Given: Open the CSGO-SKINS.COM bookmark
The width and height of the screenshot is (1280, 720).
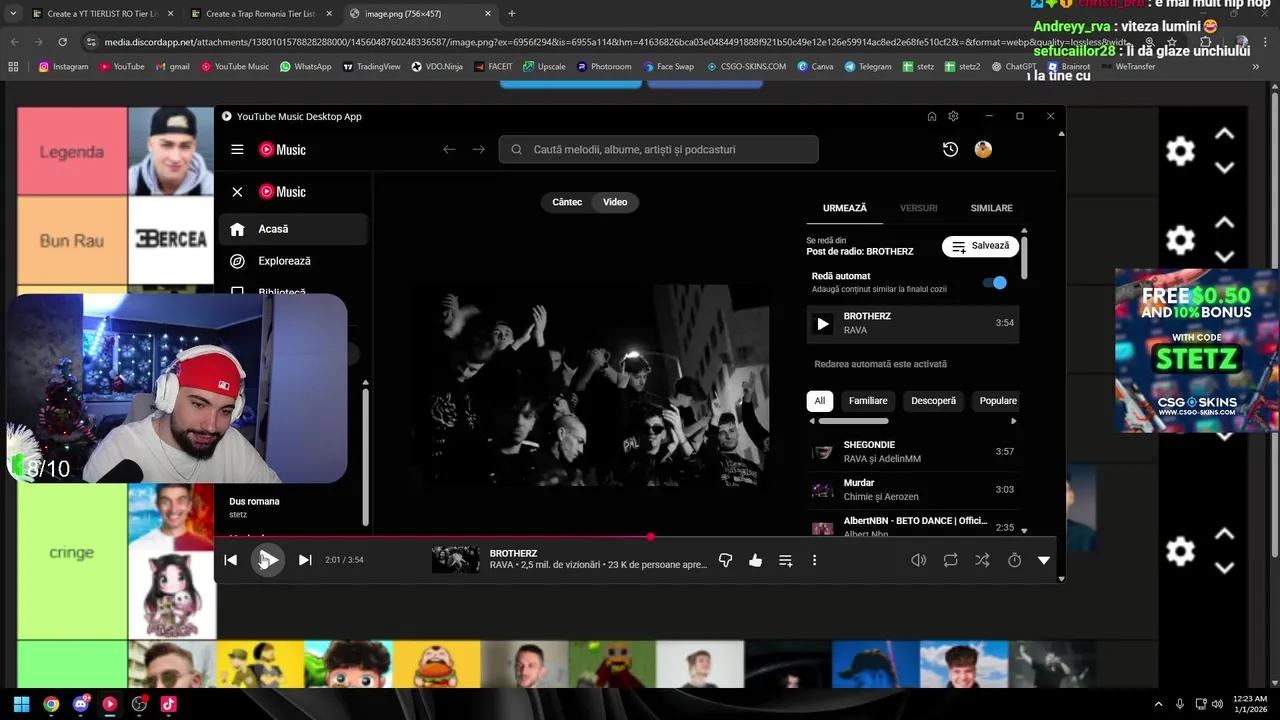Looking at the screenshot, I should tap(748, 67).
